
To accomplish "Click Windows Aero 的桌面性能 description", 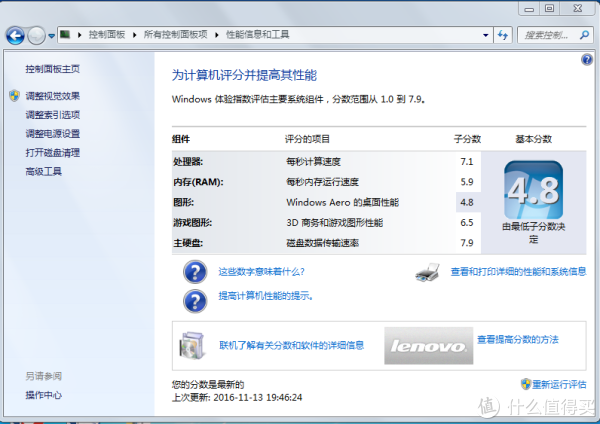I will coord(342,202).
